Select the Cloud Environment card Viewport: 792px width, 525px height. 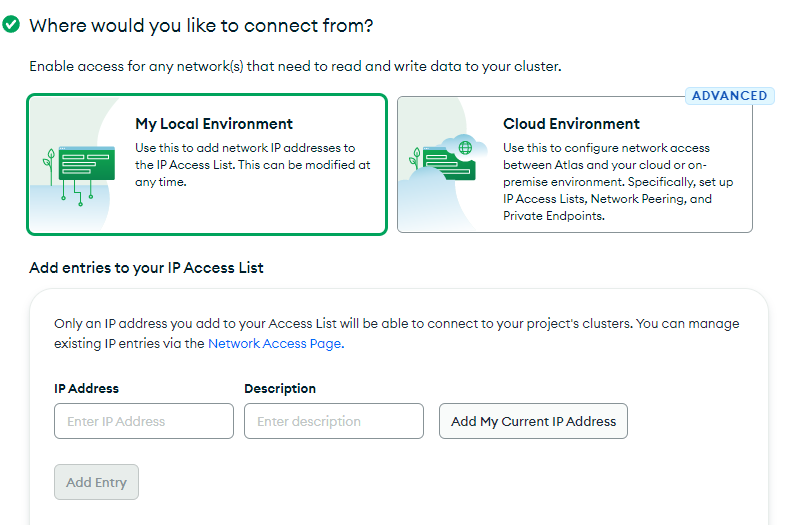pyautogui.click(x=575, y=165)
